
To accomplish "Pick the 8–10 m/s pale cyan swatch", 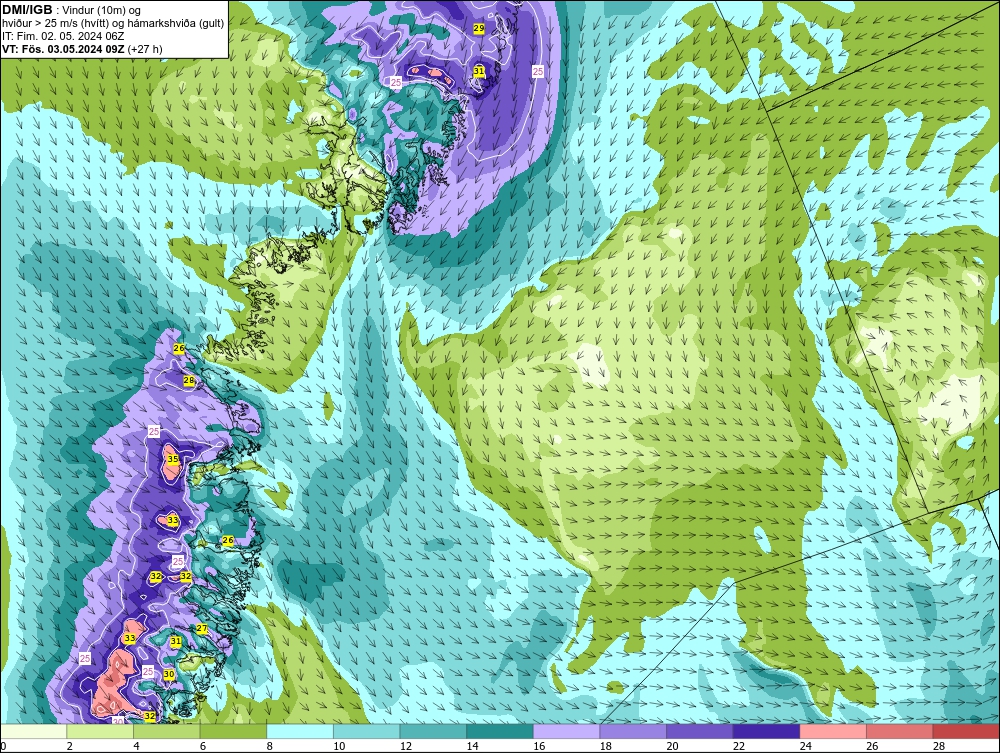I will 300,731.
